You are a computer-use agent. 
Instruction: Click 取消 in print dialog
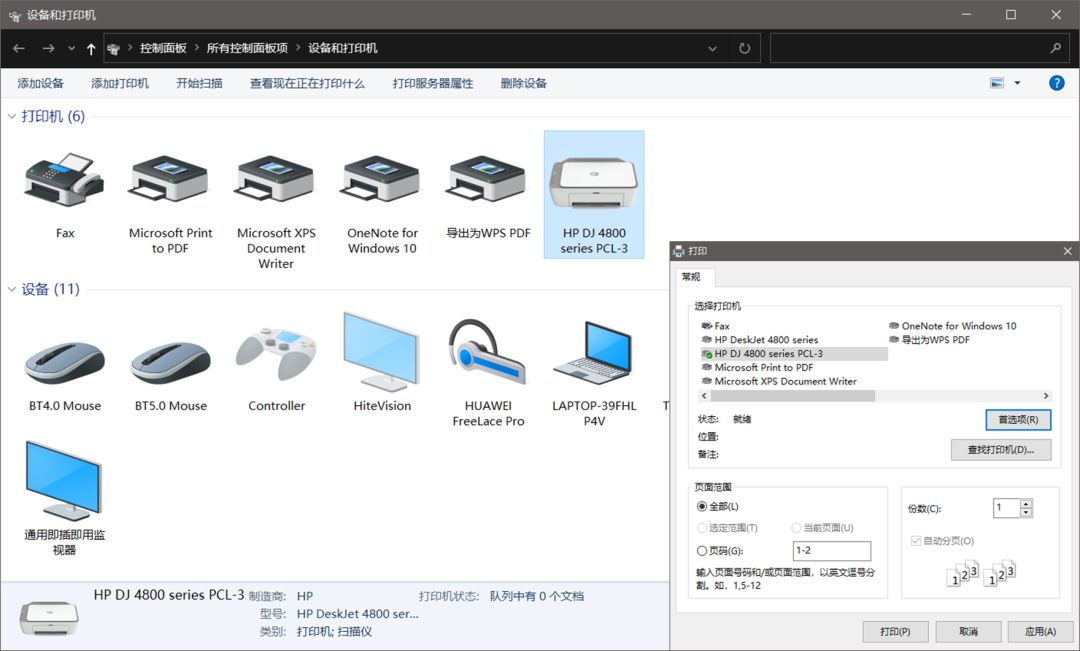click(x=968, y=632)
